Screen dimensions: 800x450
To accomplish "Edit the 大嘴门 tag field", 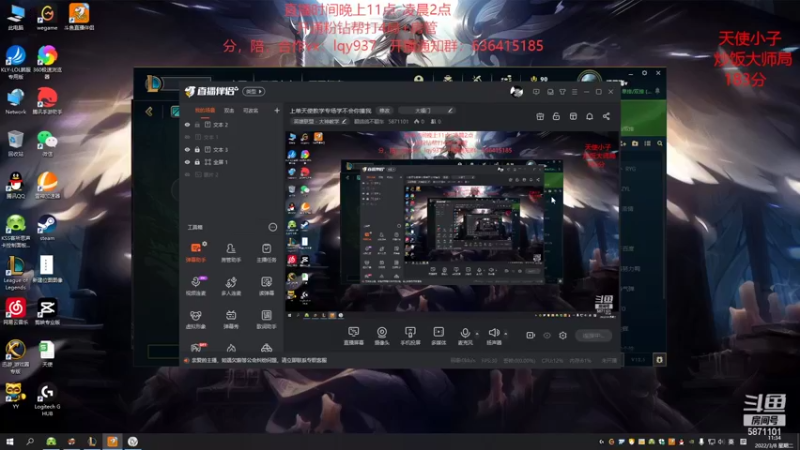I will click(427, 110).
